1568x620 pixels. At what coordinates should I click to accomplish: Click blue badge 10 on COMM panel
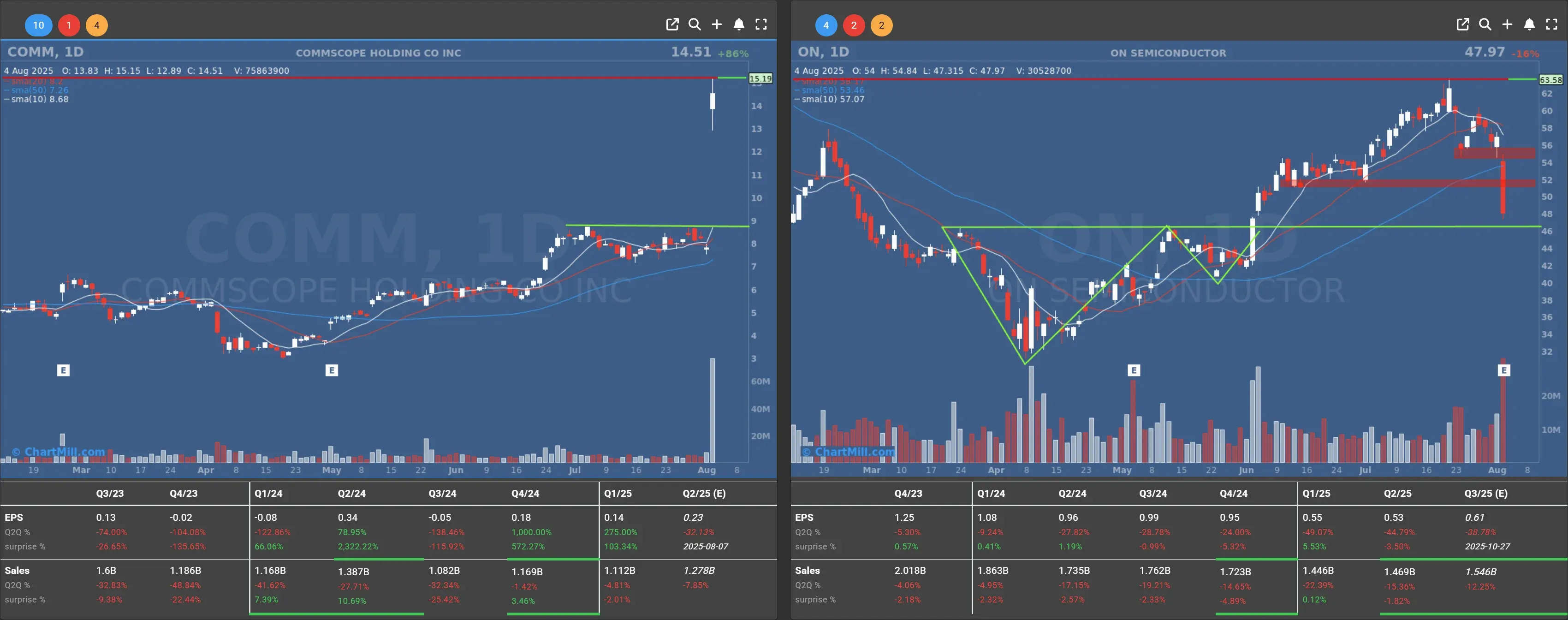(38, 25)
